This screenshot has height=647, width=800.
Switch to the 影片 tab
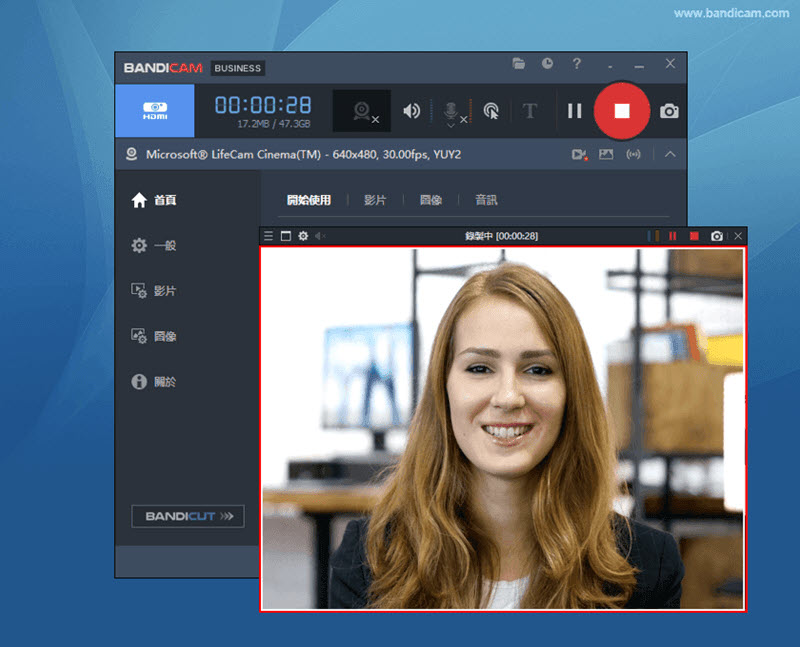375,200
